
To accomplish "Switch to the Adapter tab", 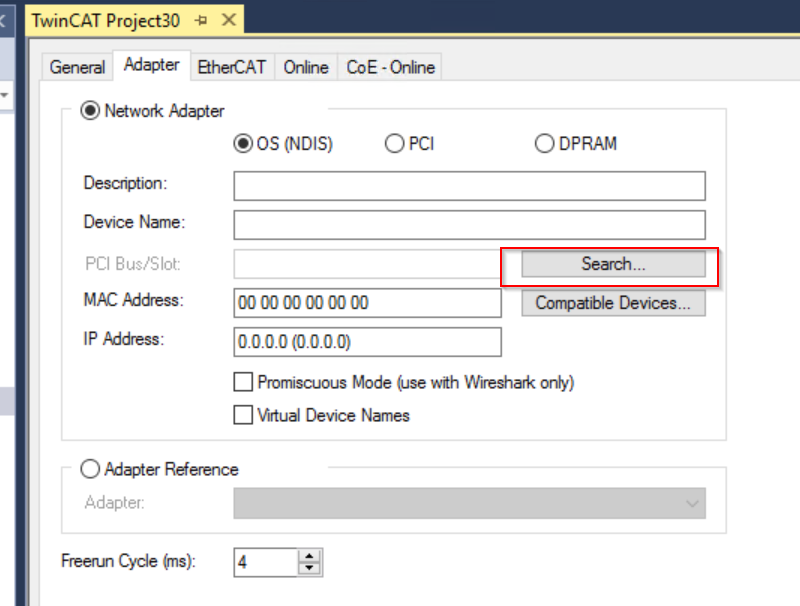I will (152, 65).
